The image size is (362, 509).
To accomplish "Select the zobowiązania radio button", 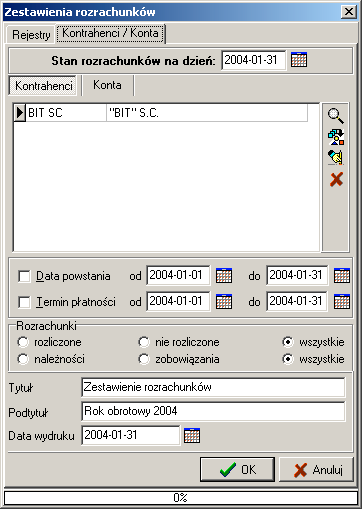I will point(144,359).
